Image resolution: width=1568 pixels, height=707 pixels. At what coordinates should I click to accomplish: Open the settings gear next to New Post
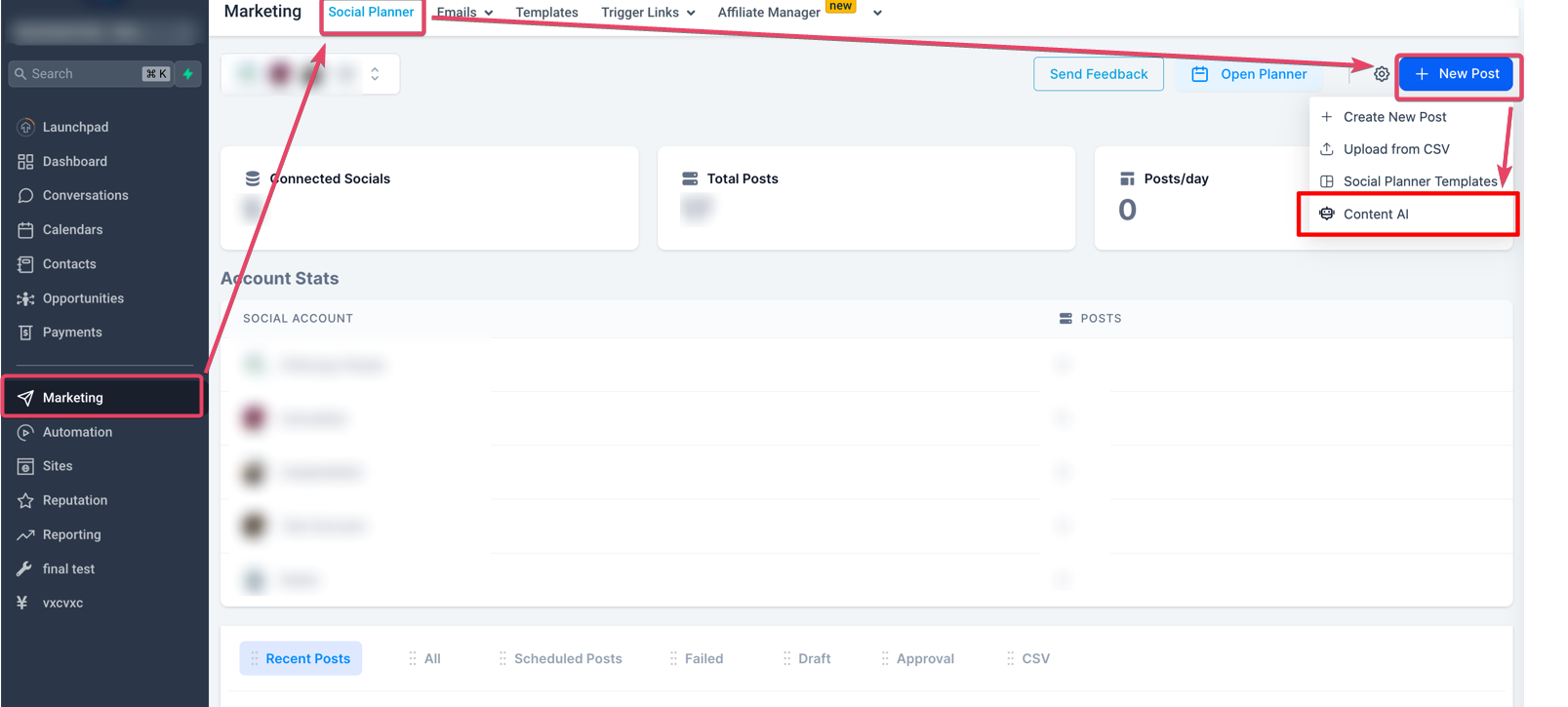[x=1382, y=74]
